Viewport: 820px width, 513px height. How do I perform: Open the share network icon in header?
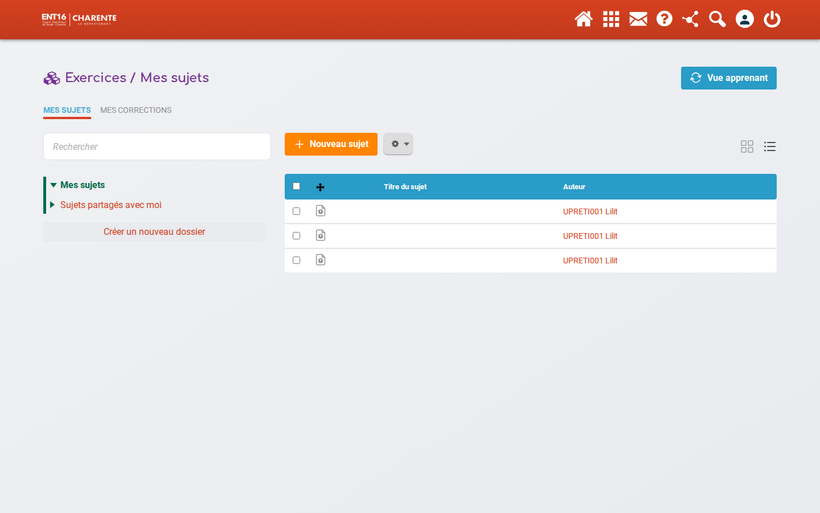[x=690, y=19]
